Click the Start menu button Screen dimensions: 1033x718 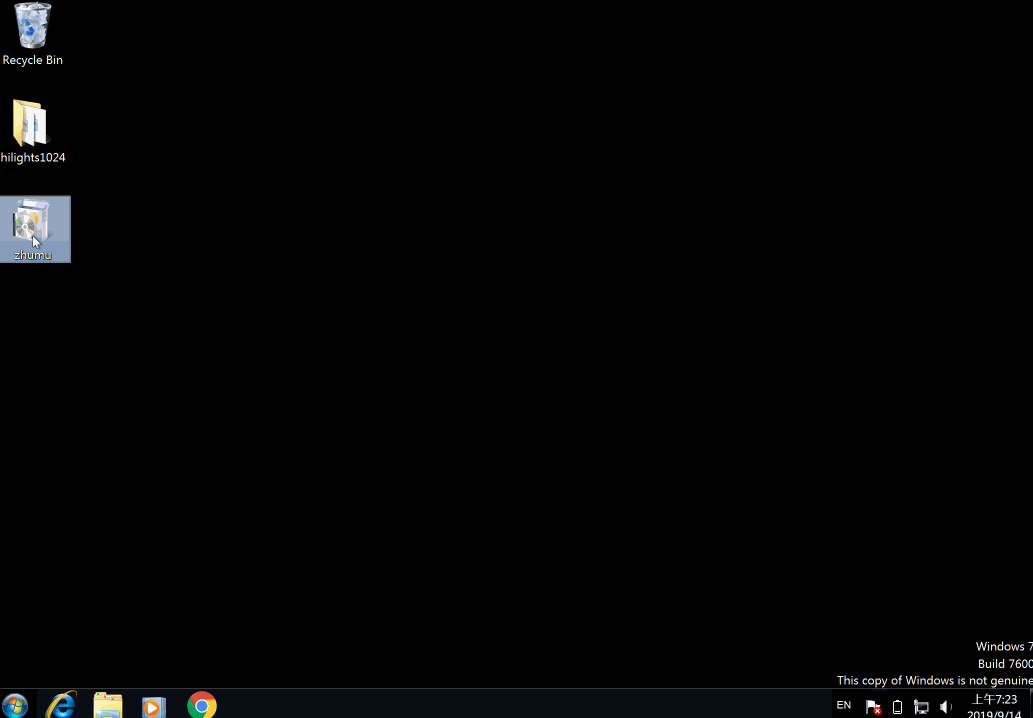[13, 705]
